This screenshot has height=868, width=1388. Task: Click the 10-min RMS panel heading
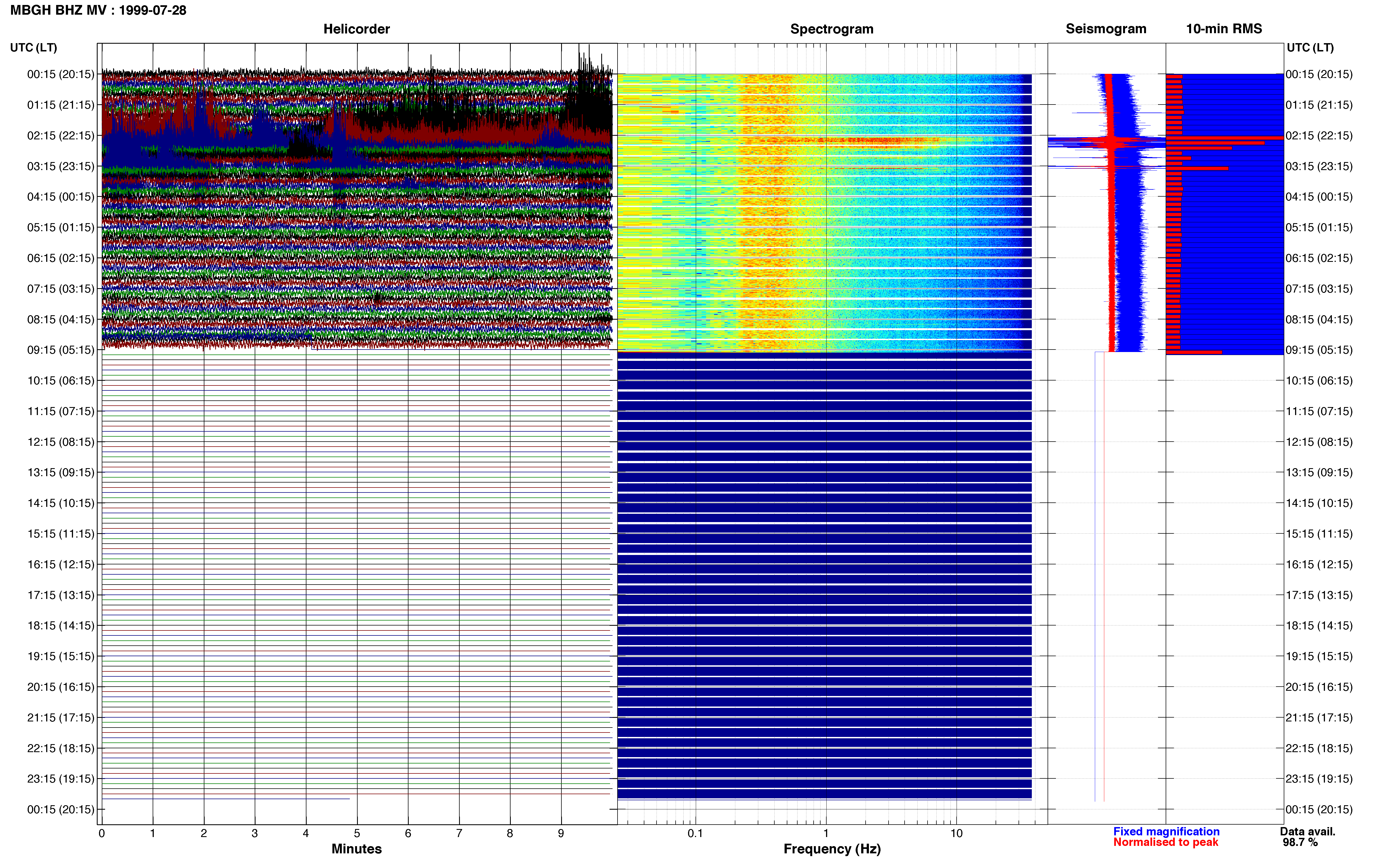tap(1224, 29)
